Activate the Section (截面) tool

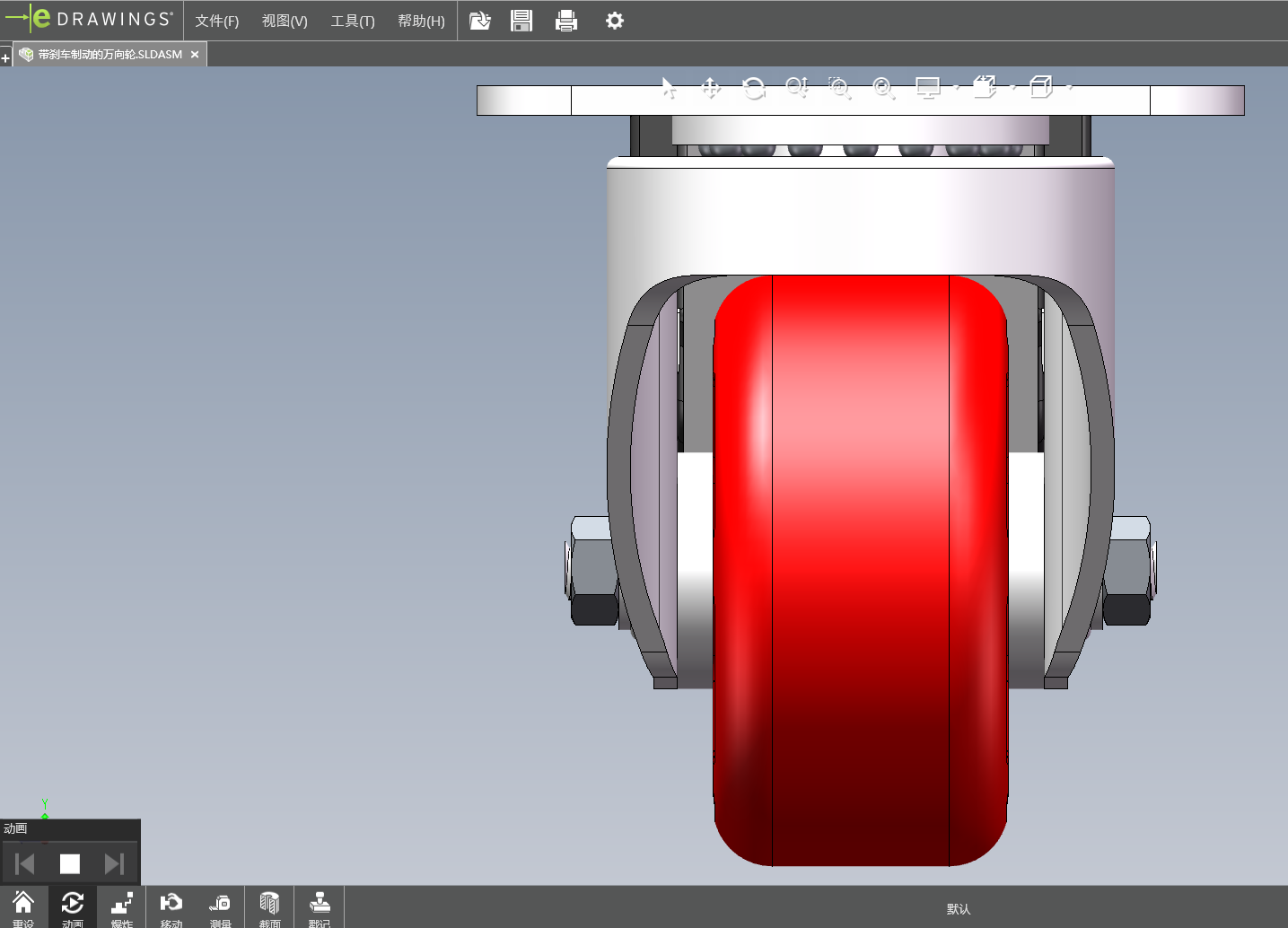tap(269, 907)
